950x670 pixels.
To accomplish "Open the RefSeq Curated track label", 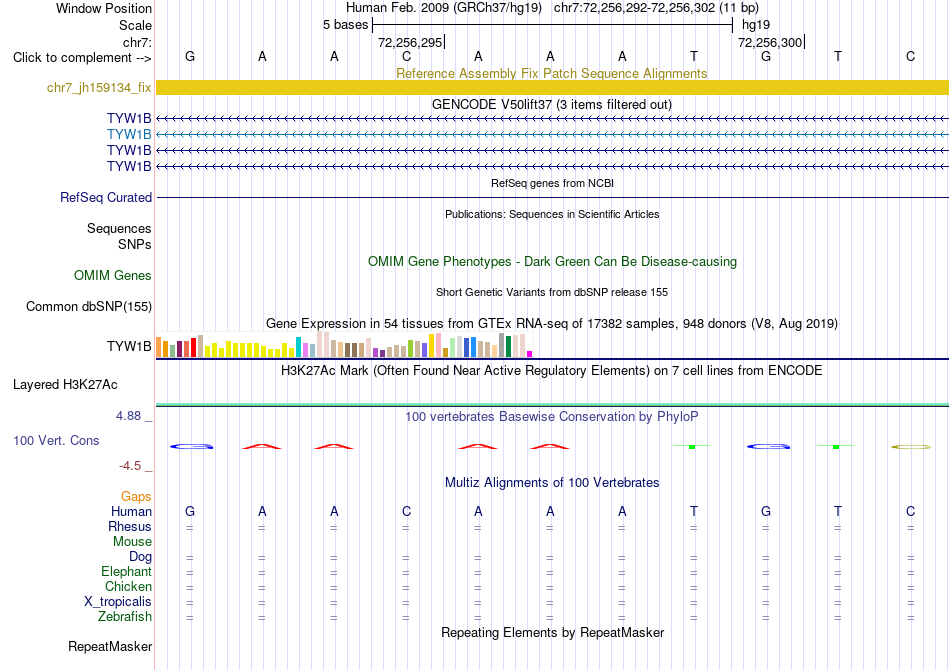I will [x=106, y=197].
